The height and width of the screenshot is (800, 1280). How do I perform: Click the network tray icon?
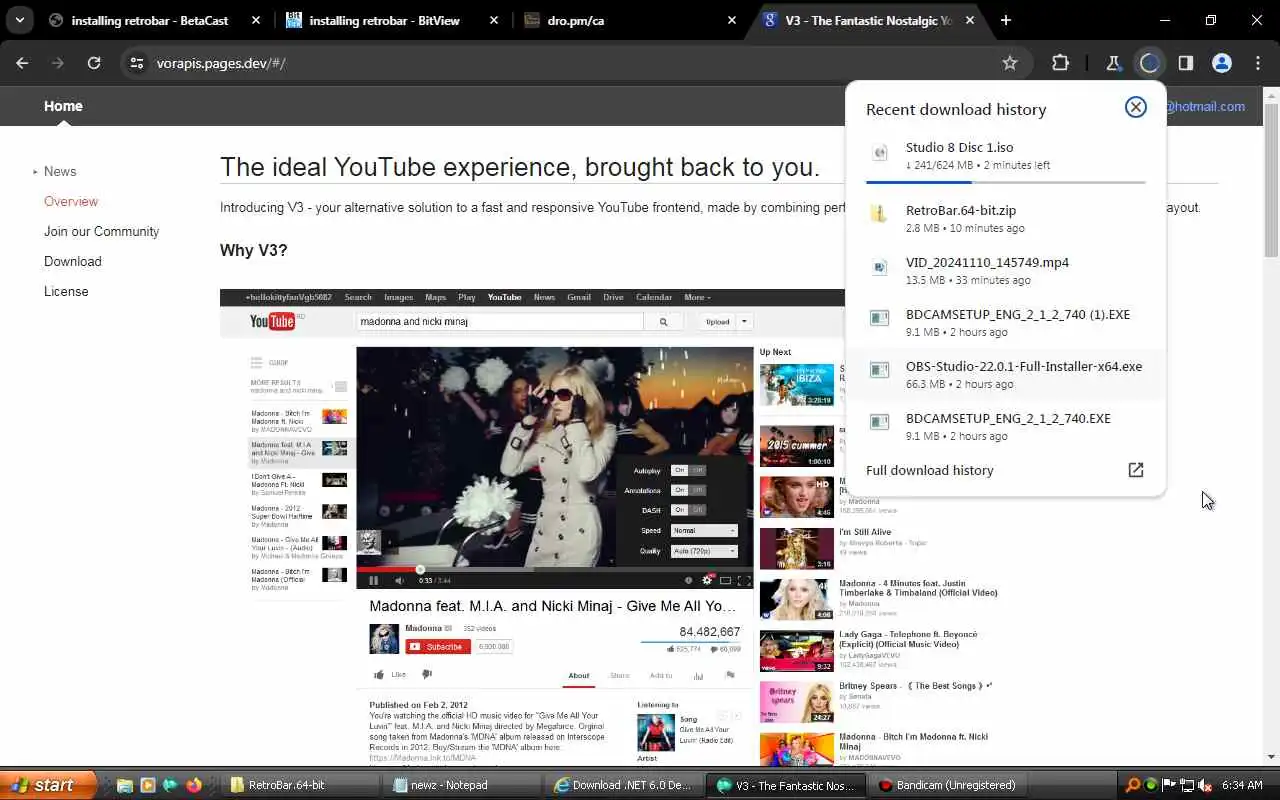(x=1188, y=785)
